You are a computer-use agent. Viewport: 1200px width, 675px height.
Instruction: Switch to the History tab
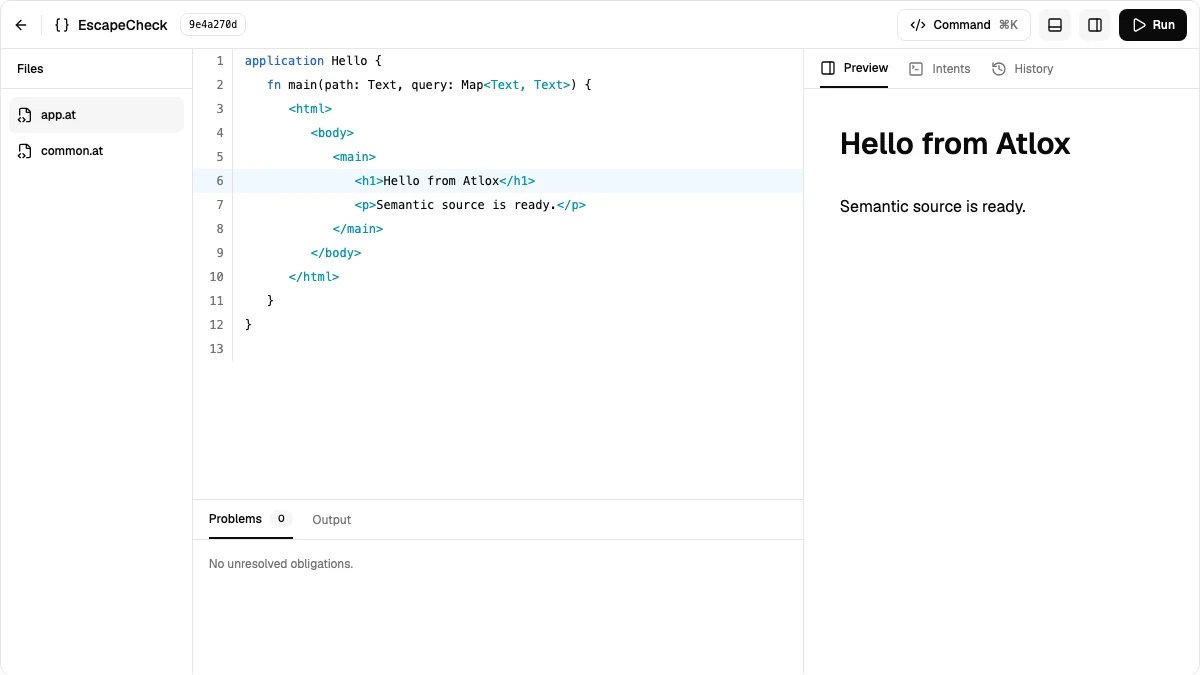[1022, 69]
